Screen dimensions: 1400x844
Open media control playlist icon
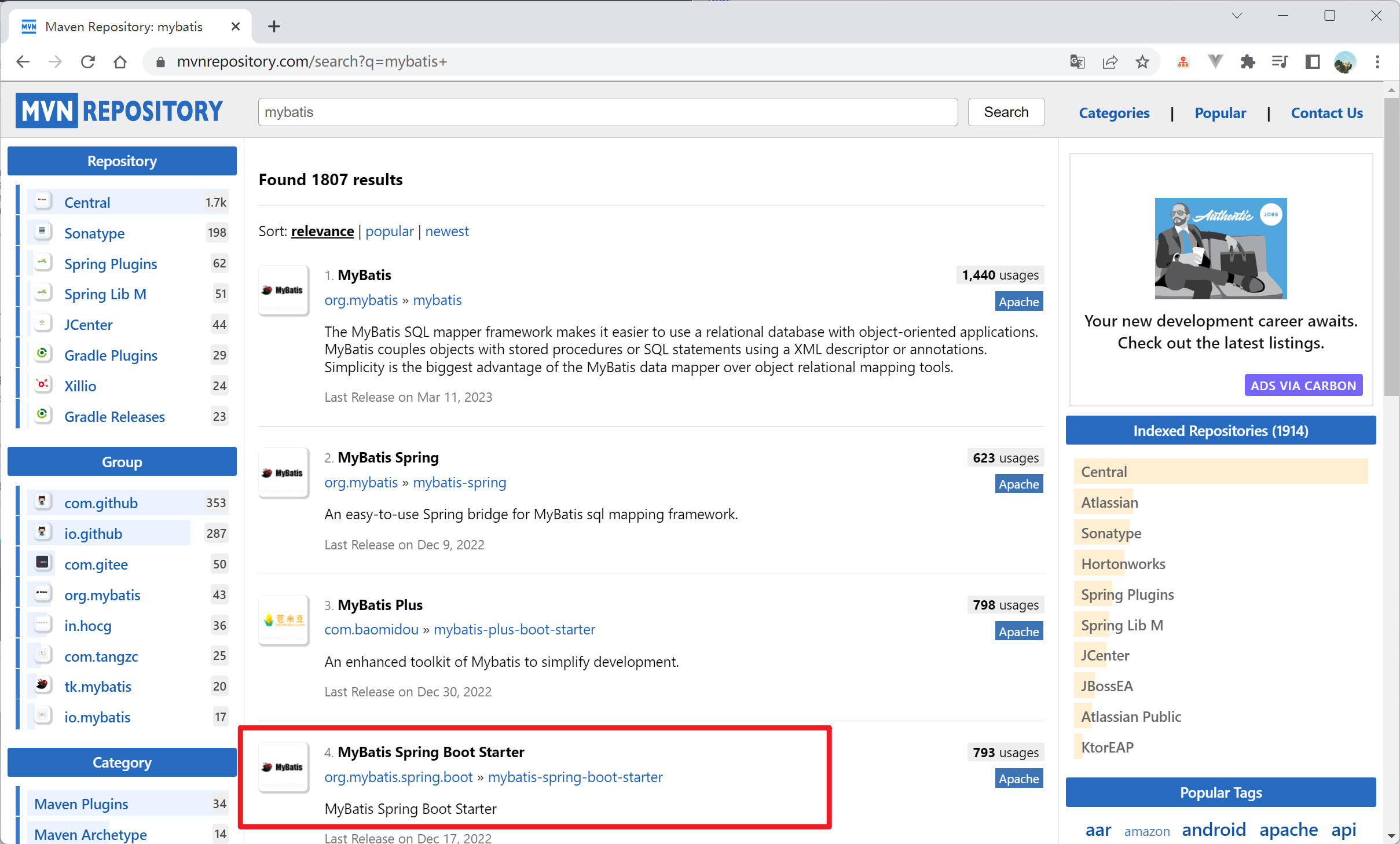pyautogui.click(x=1280, y=61)
